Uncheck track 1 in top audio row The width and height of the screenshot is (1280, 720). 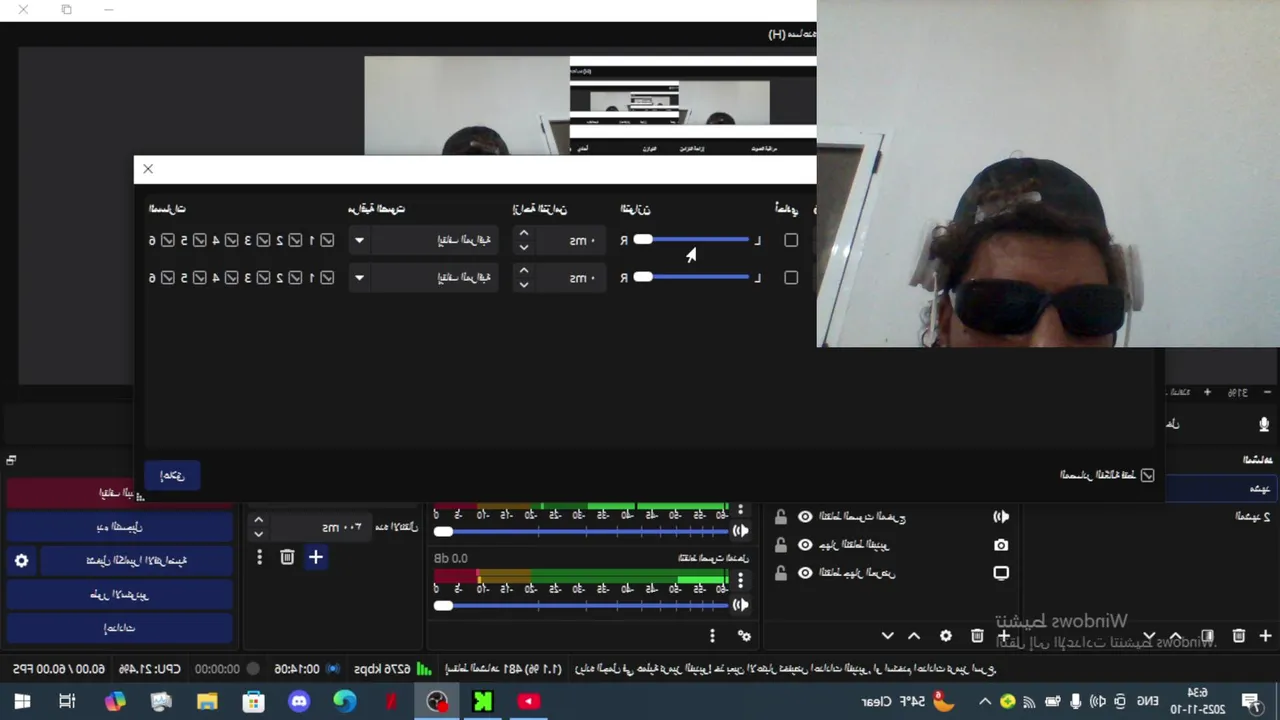pos(327,240)
